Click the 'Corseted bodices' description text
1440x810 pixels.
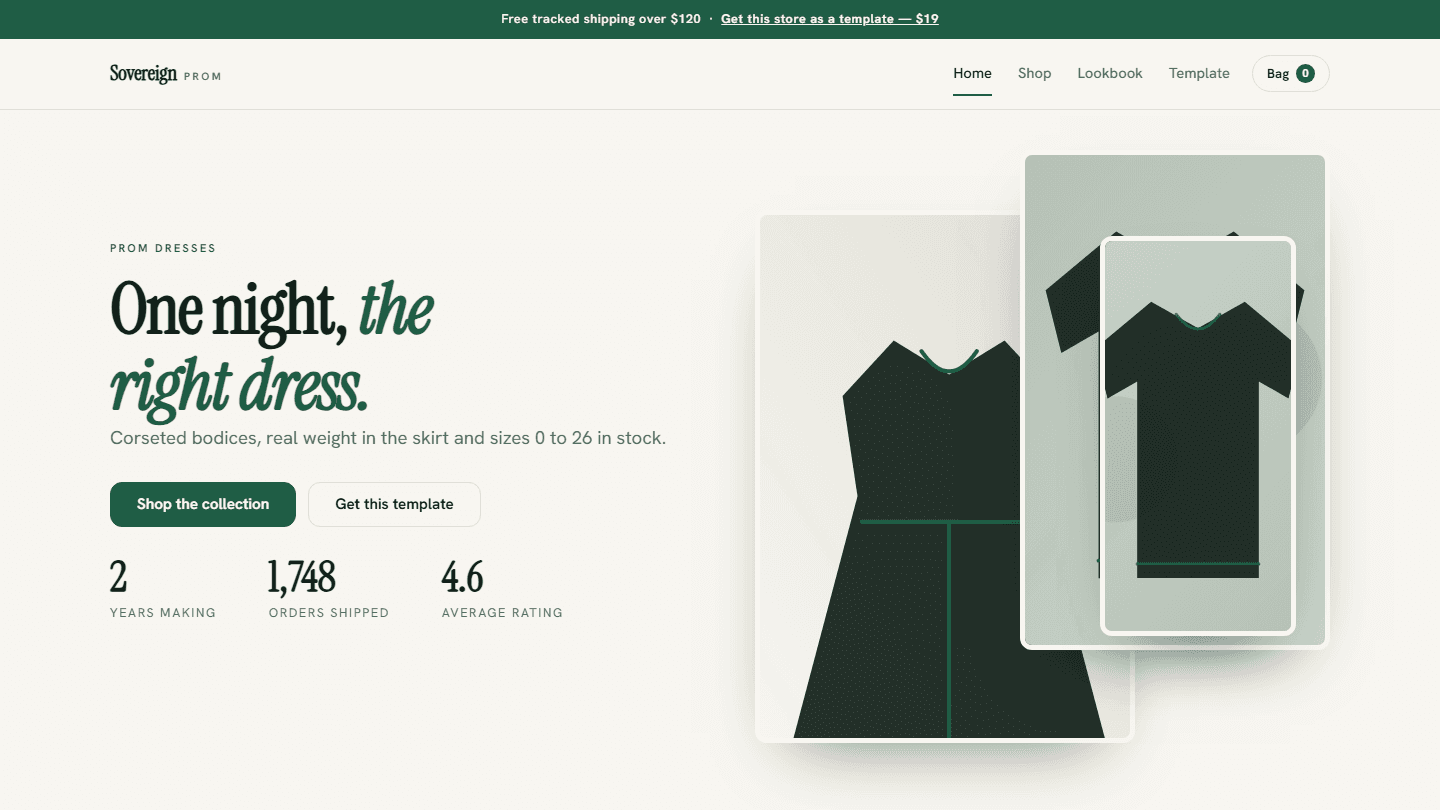coord(388,438)
